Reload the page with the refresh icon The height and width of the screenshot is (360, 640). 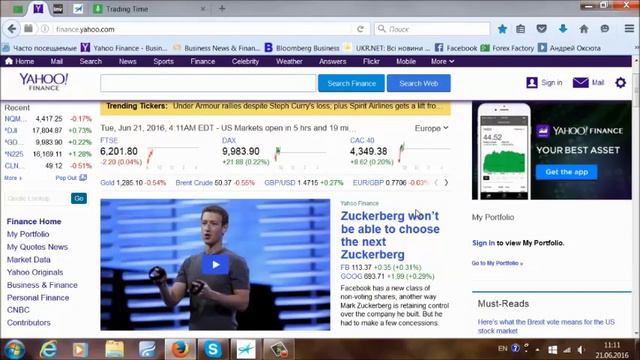(x=360, y=29)
